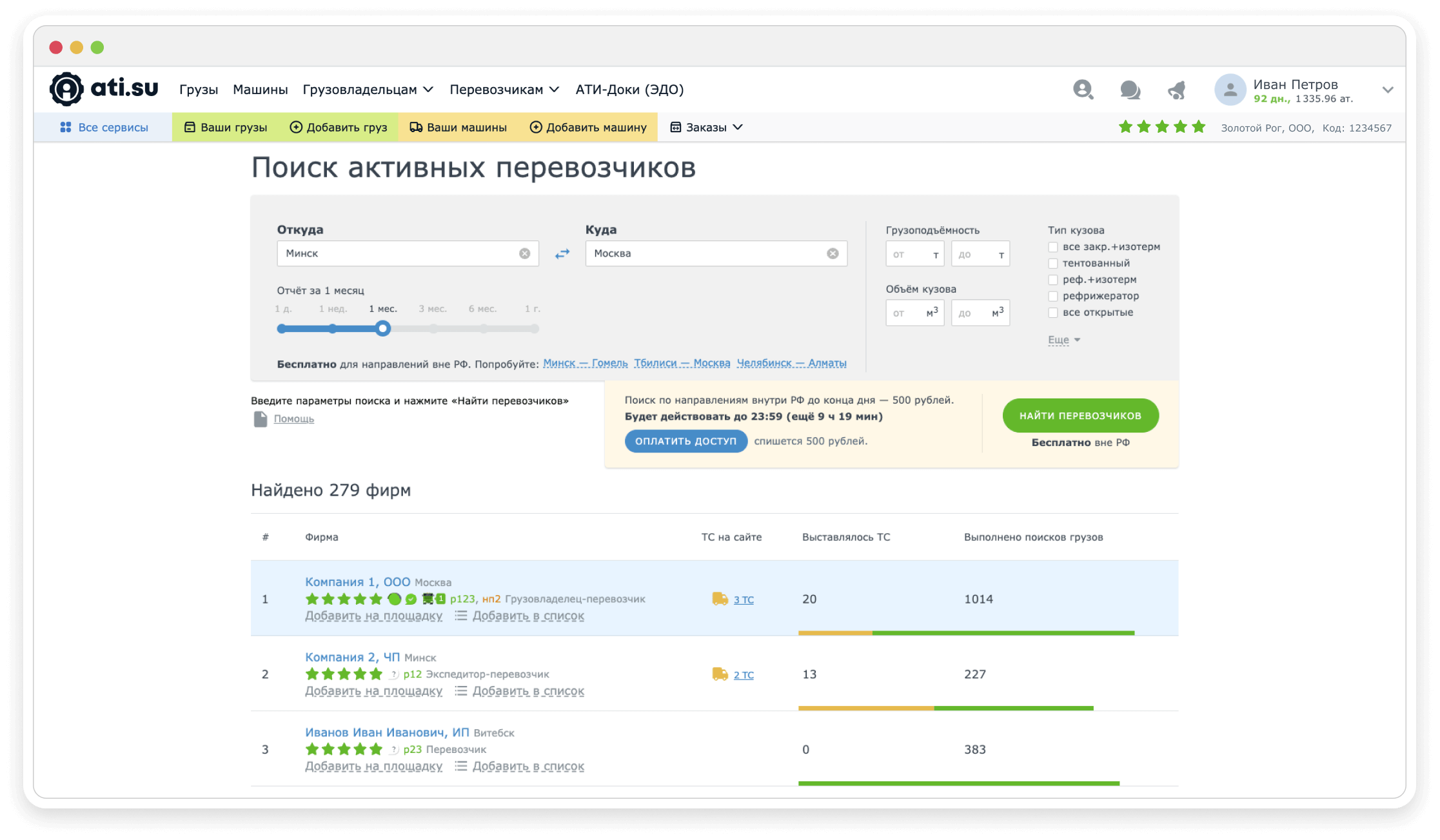Click Объём кузова до field
The height and width of the screenshot is (840, 1440).
pyautogui.click(x=980, y=313)
